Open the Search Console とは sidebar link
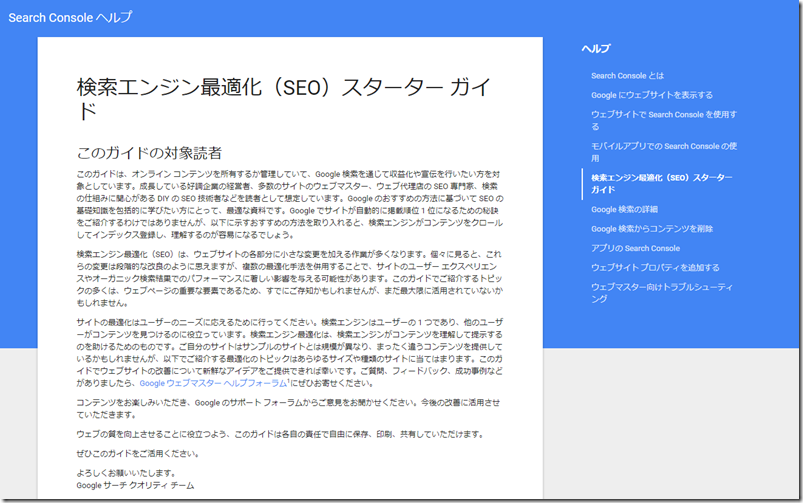803x503 pixels. [627, 76]
